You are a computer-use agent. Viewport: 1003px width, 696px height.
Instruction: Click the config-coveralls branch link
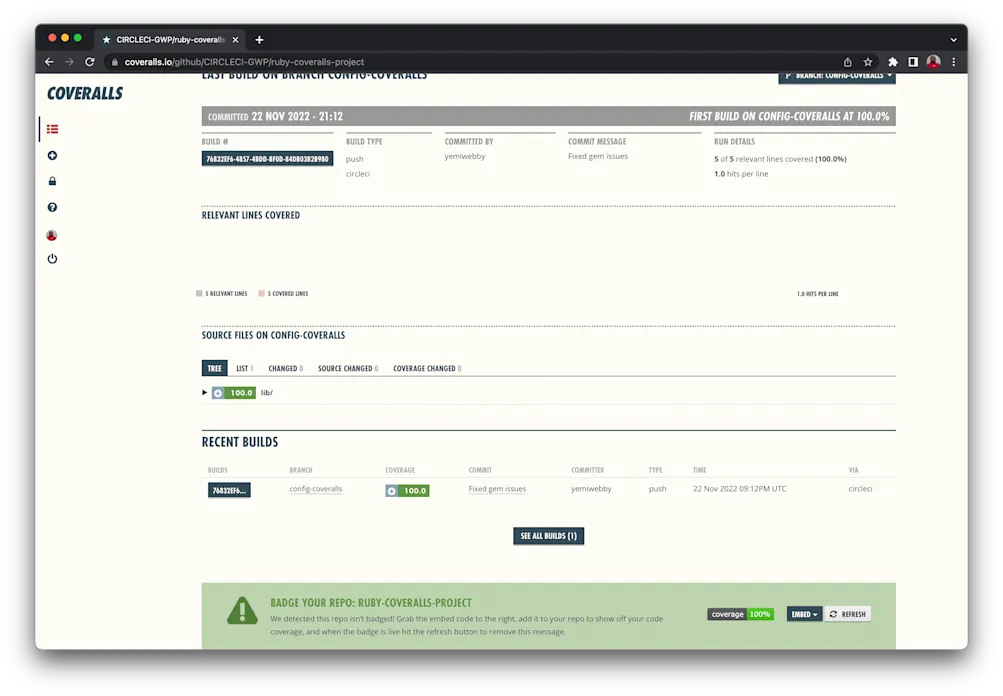coord(315,489)
